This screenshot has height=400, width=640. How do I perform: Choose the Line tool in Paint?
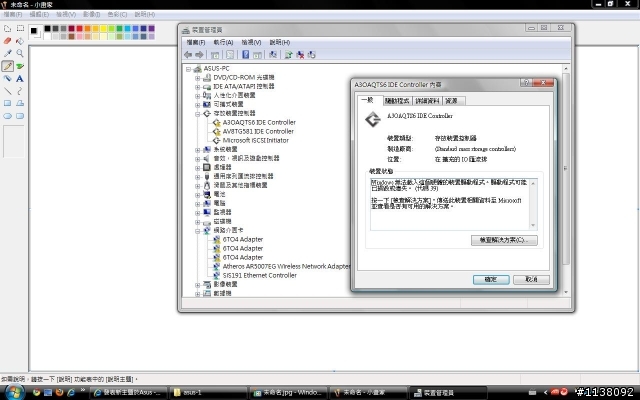click(x=7, y=91)
